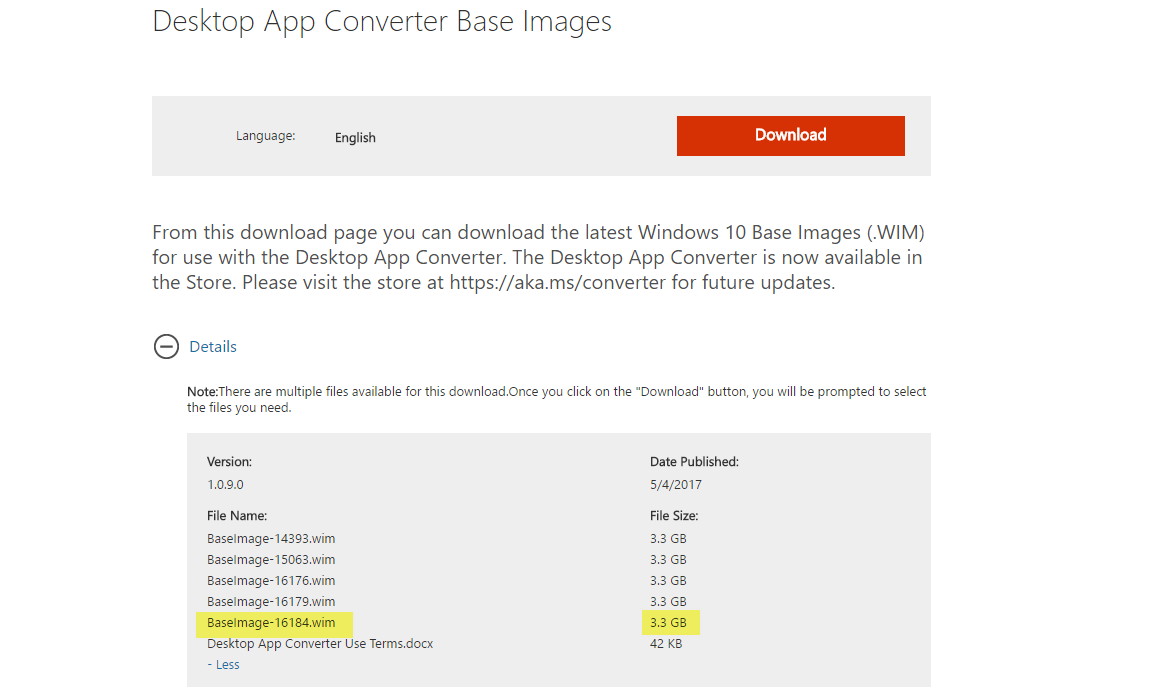Click the Desktop App Converter Base Images heading
This screenshot has height=692, width=1163.
(x=382, y=22)
